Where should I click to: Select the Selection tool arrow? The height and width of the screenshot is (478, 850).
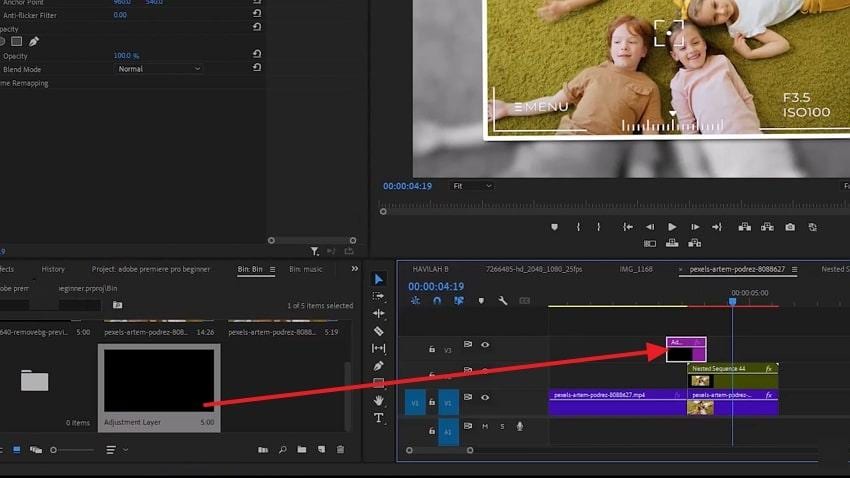378,279
